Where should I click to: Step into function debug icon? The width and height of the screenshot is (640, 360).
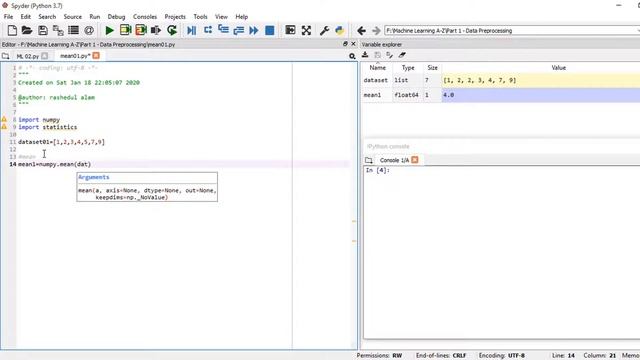click(x=223, y=30)
